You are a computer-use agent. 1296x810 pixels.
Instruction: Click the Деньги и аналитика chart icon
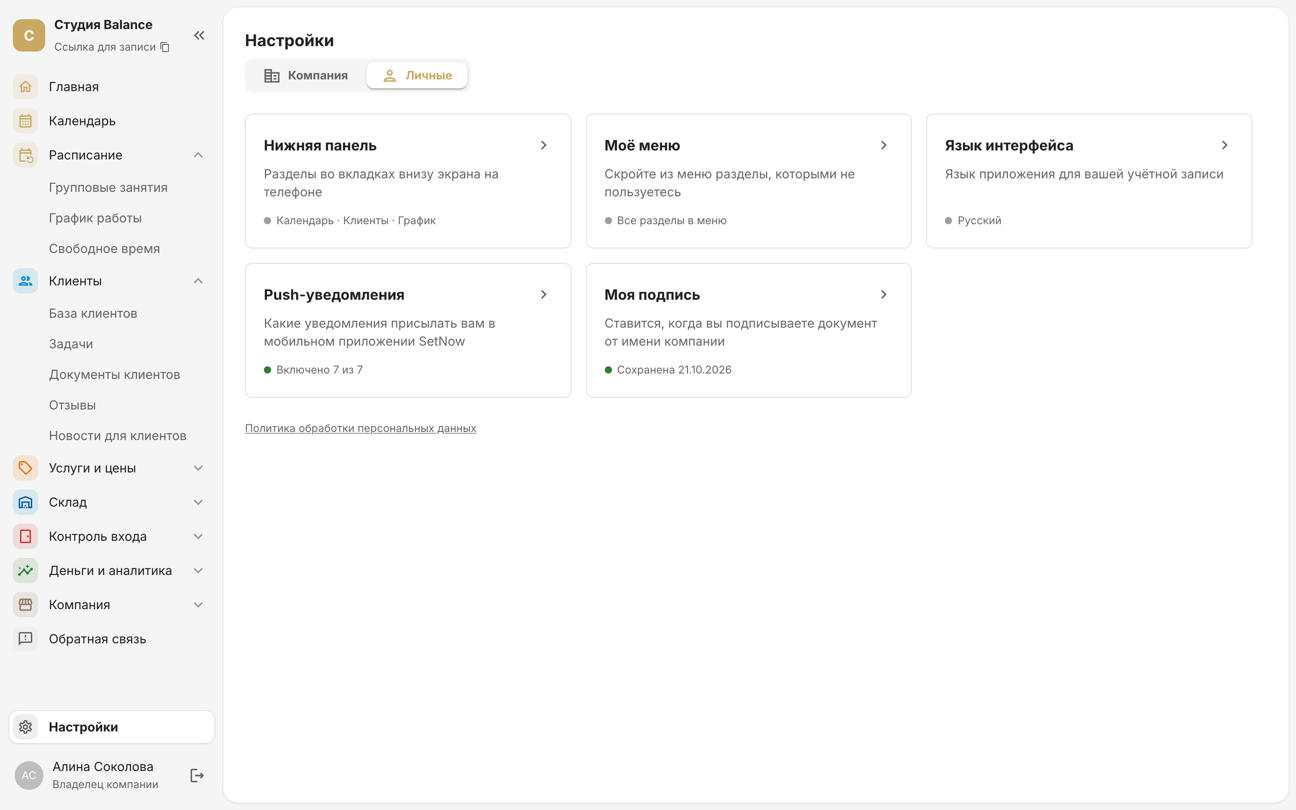(26, 570)
